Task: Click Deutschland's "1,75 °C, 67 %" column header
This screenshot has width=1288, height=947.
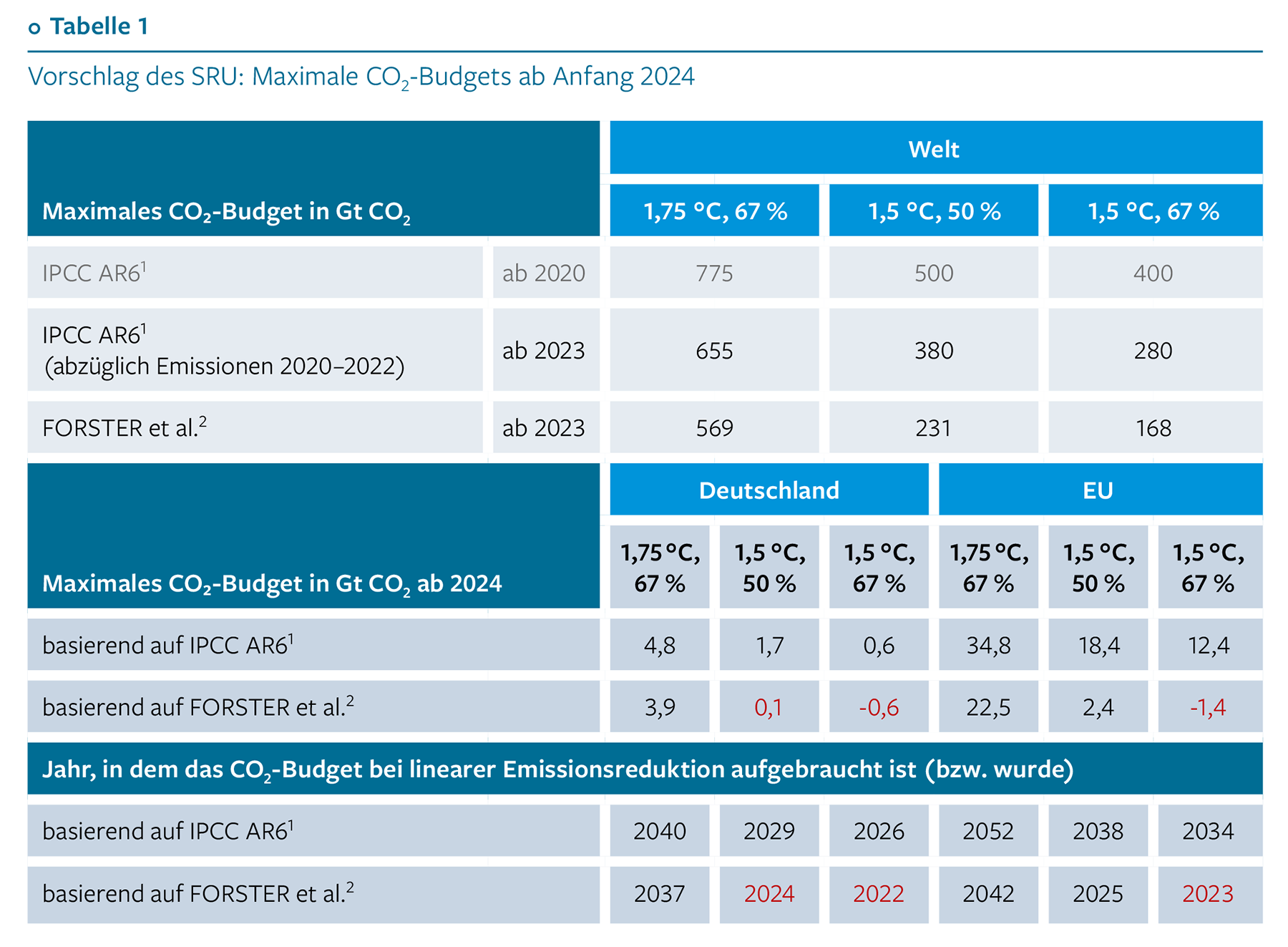Action: (x=660, y=568)
